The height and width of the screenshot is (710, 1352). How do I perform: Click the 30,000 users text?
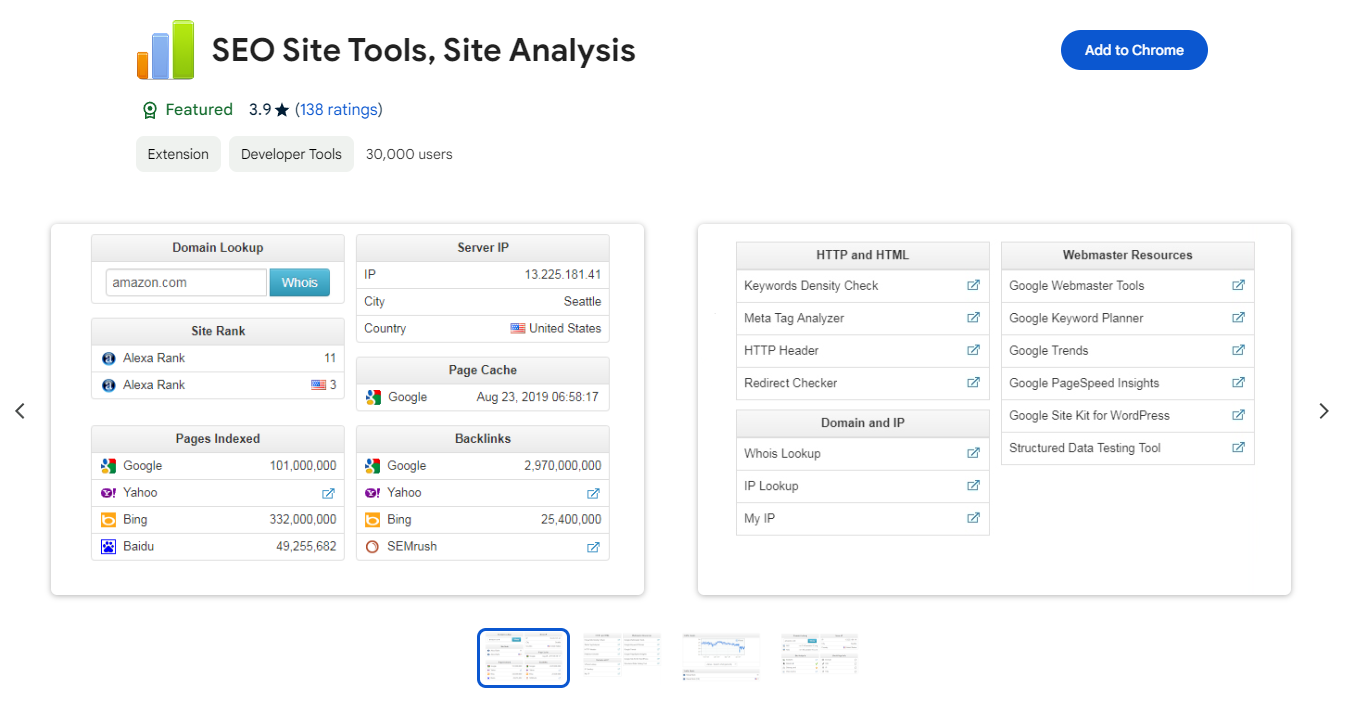pyautogui.click(x=409, y=154)
